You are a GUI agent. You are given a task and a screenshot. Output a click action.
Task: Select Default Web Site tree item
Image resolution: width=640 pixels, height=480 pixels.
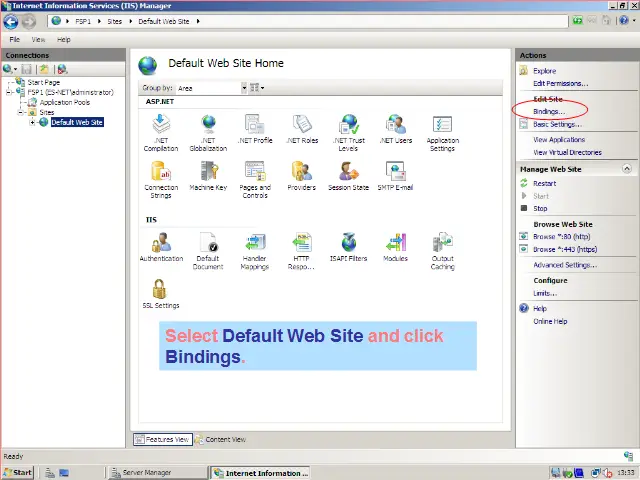coord(77,122)
